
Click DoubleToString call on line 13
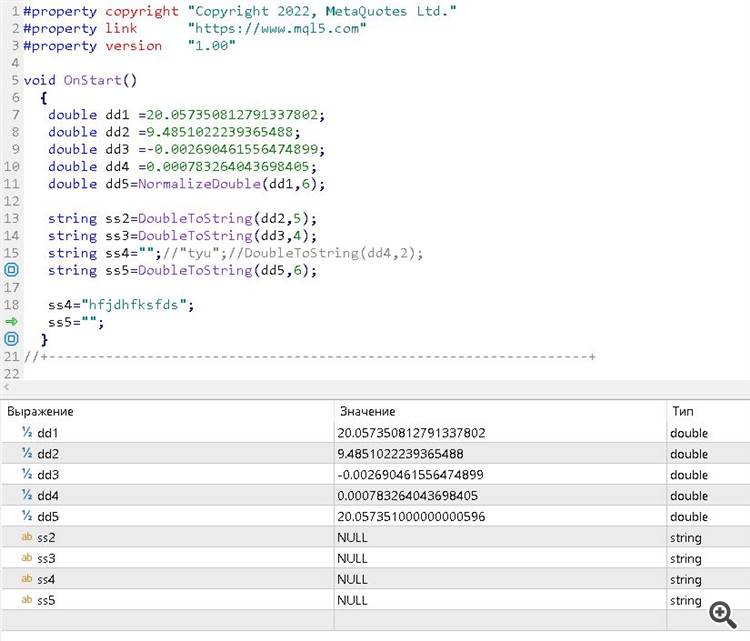coord(195,218)
